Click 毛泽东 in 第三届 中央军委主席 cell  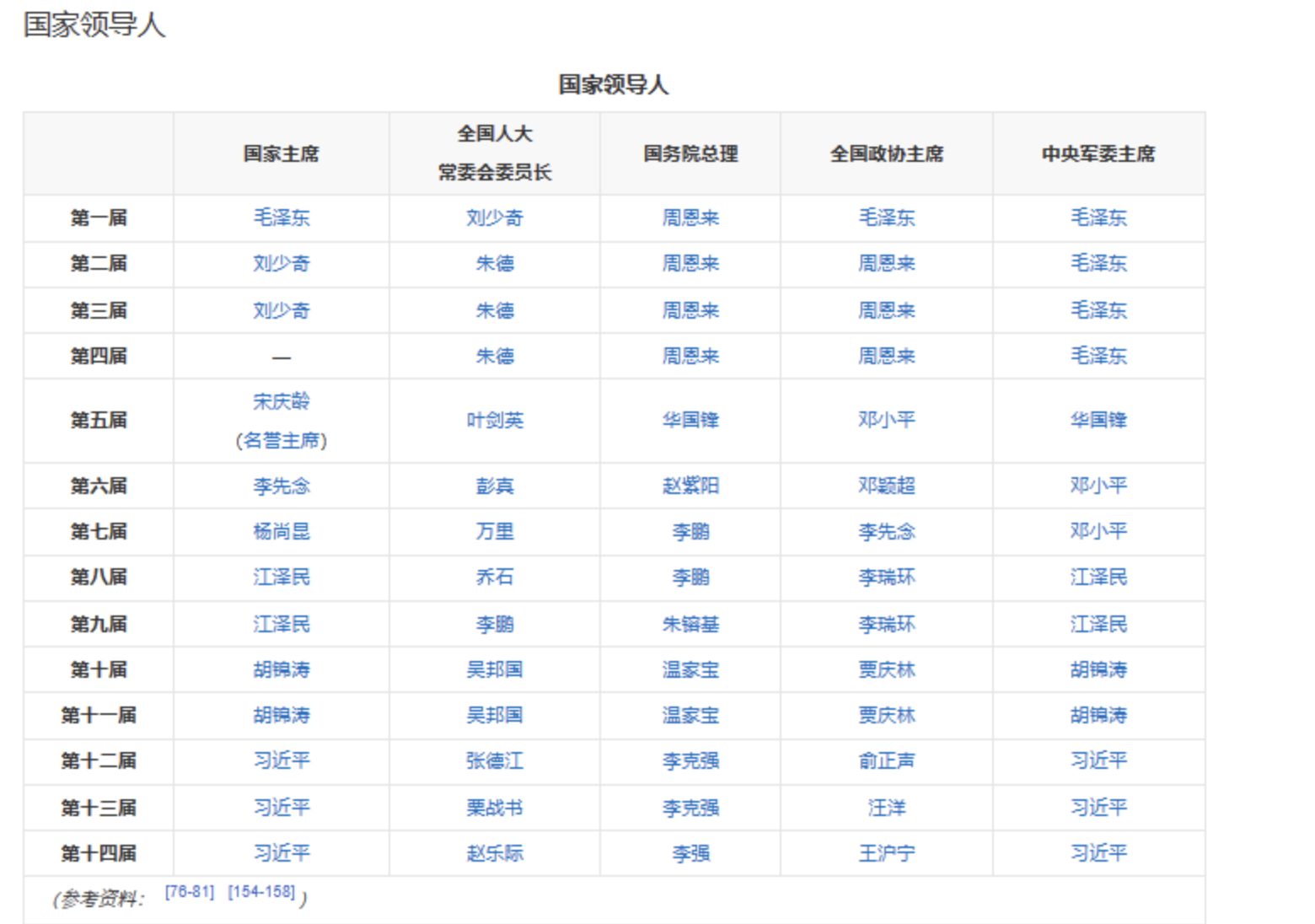(x=1098, y=310)
